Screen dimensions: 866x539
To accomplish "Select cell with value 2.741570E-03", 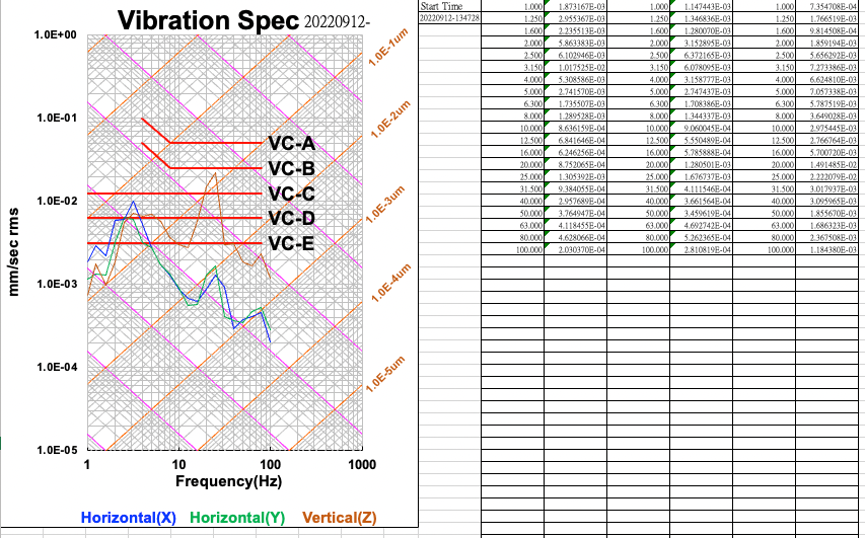I will tap(575, 91).
